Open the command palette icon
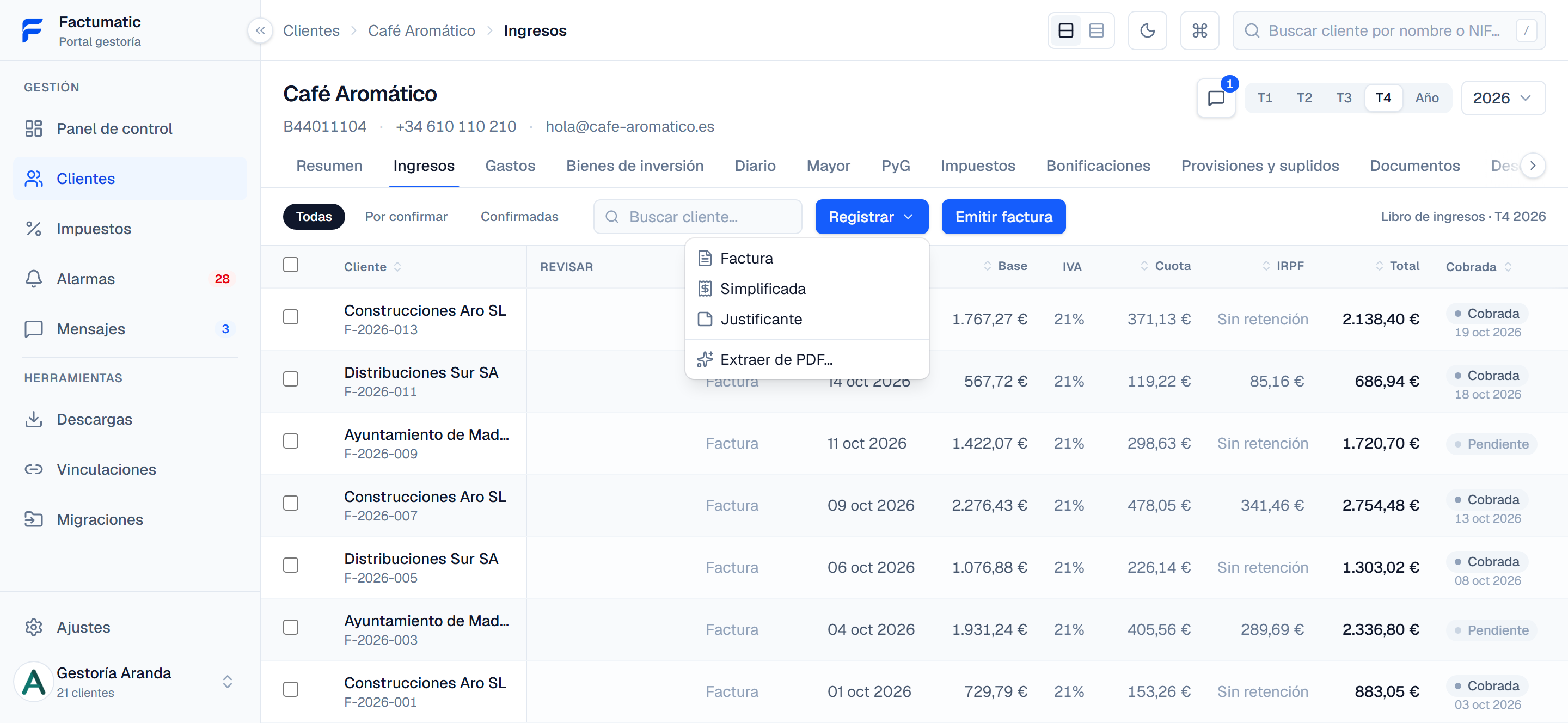The width and height of the screenshot is (1568, 723). (1199, 30)
